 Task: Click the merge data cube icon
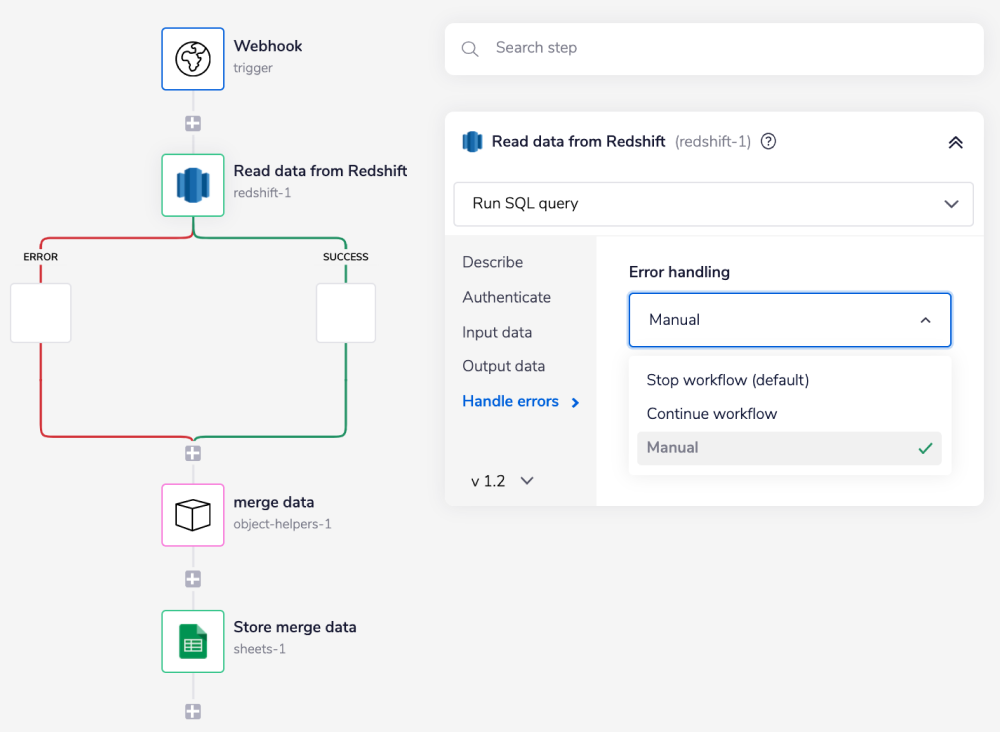[x=193, y=515]
